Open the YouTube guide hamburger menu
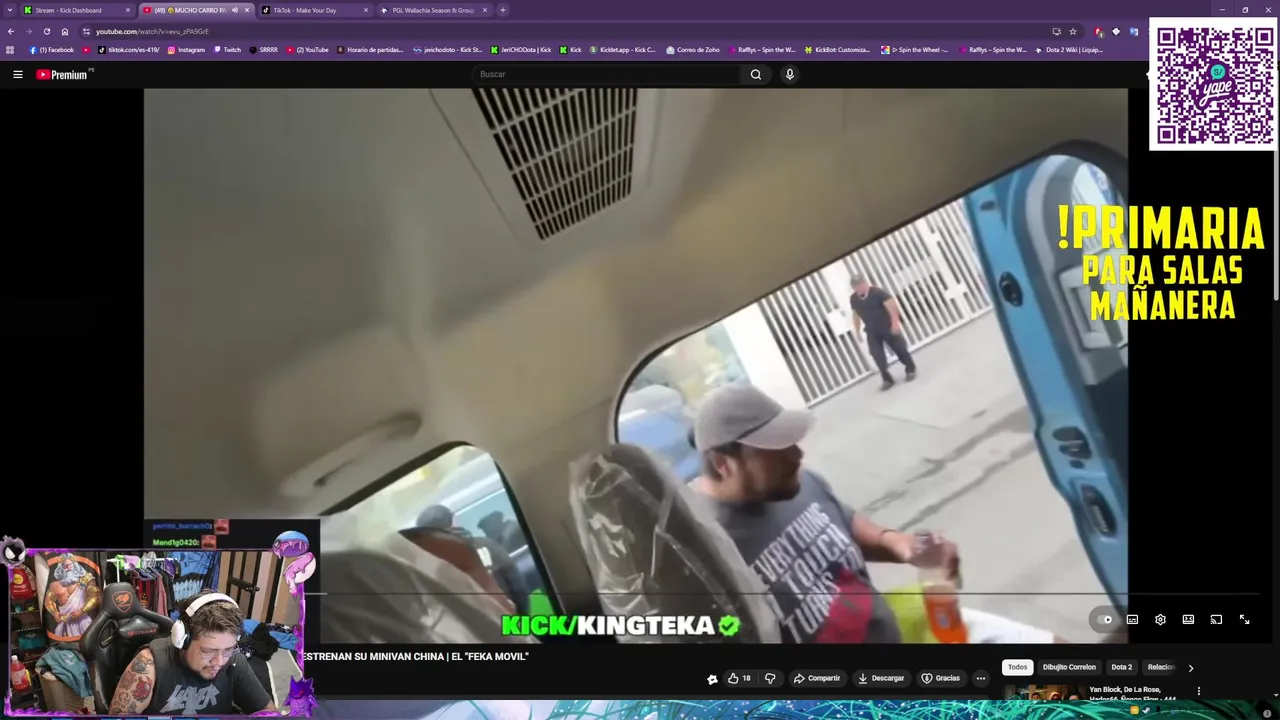Screen dimensions: 1280x720 click(x=17, y=74)
